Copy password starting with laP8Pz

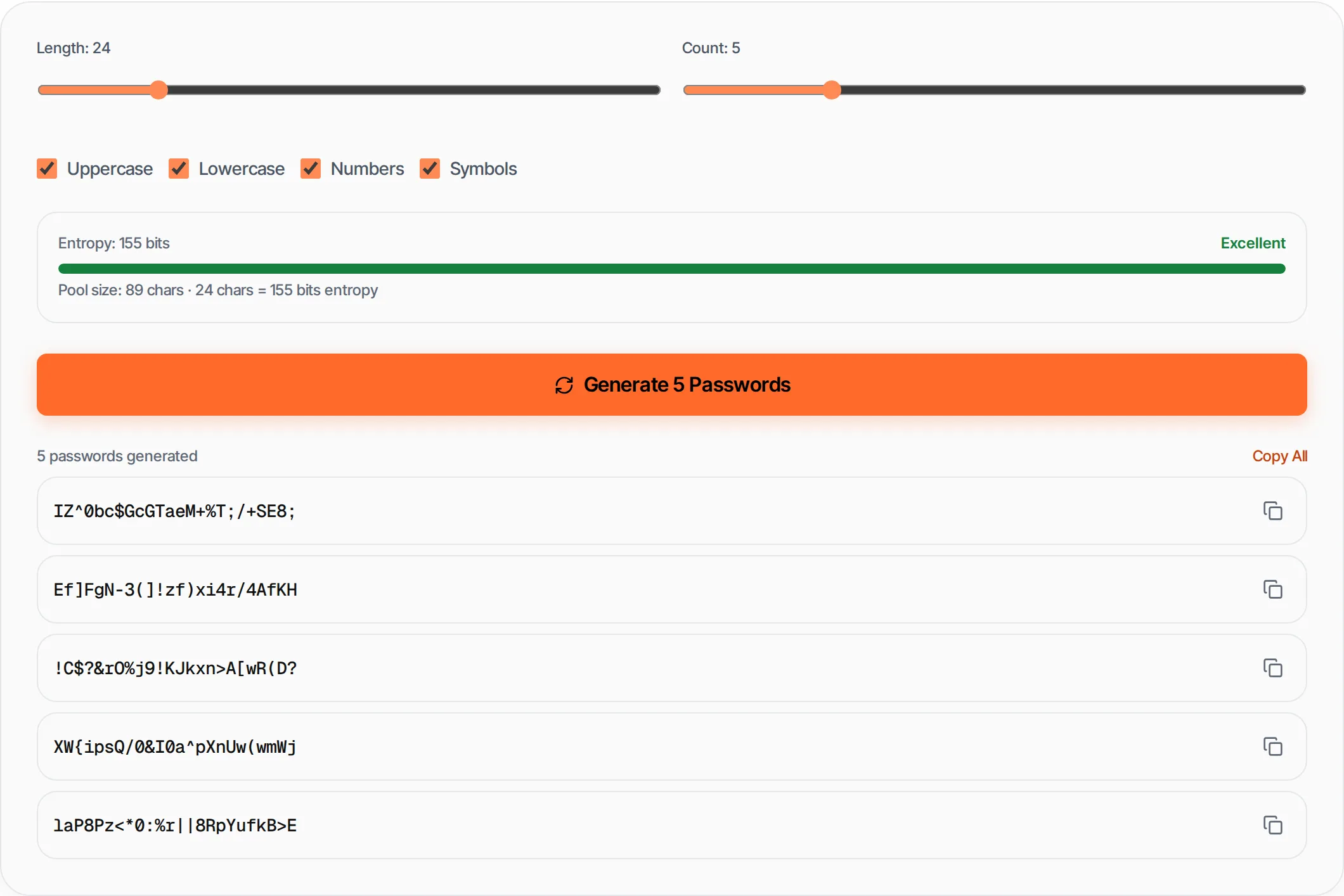(x=1272, y=825)
